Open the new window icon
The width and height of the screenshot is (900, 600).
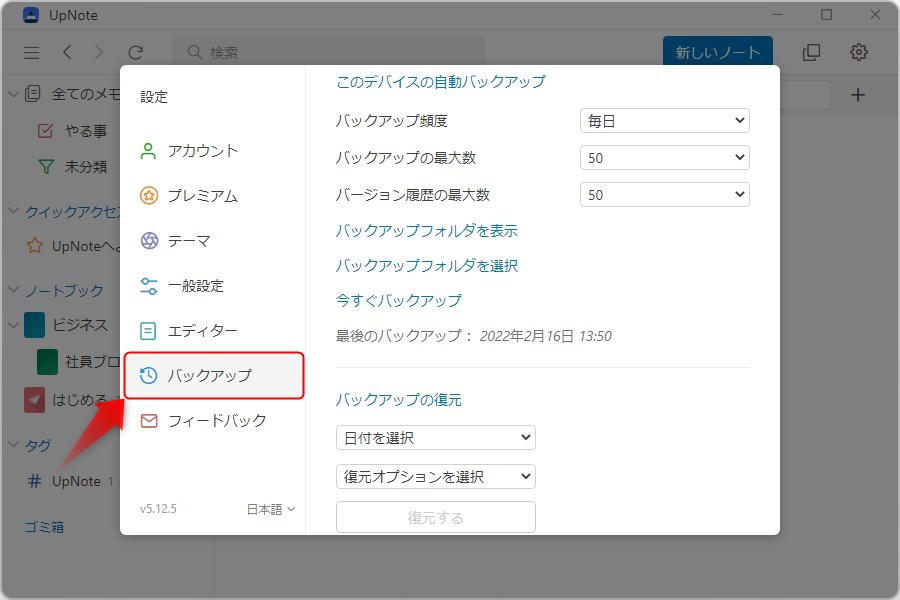click(811, 52)
